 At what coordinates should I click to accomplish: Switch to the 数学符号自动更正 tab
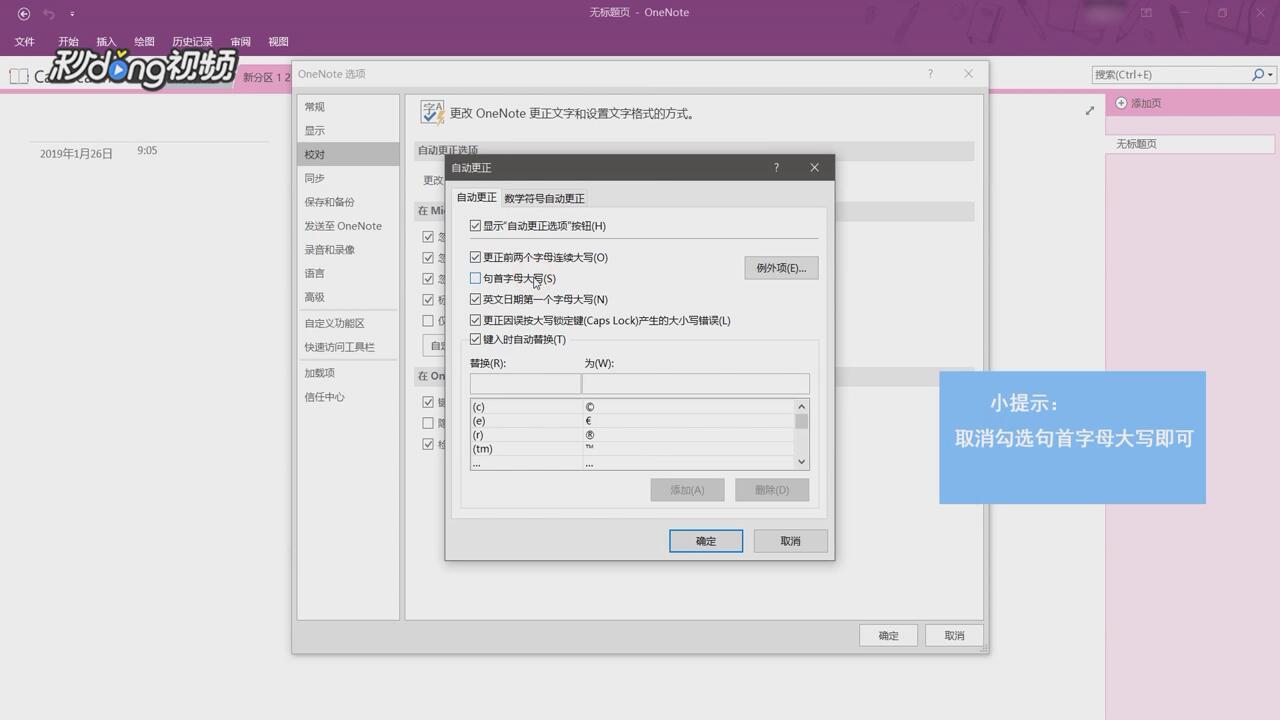[544, 198]
